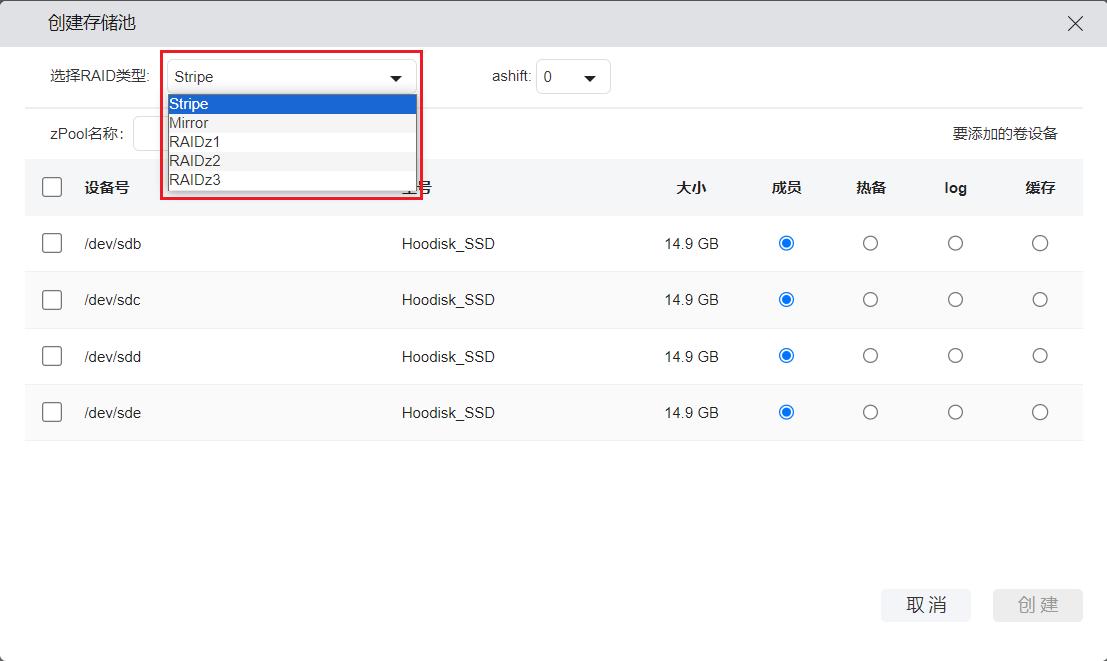Tick the checkbox for /dev/sdd
The height and width of the screenshot is (661, 1107).
[x=52, y=356]
